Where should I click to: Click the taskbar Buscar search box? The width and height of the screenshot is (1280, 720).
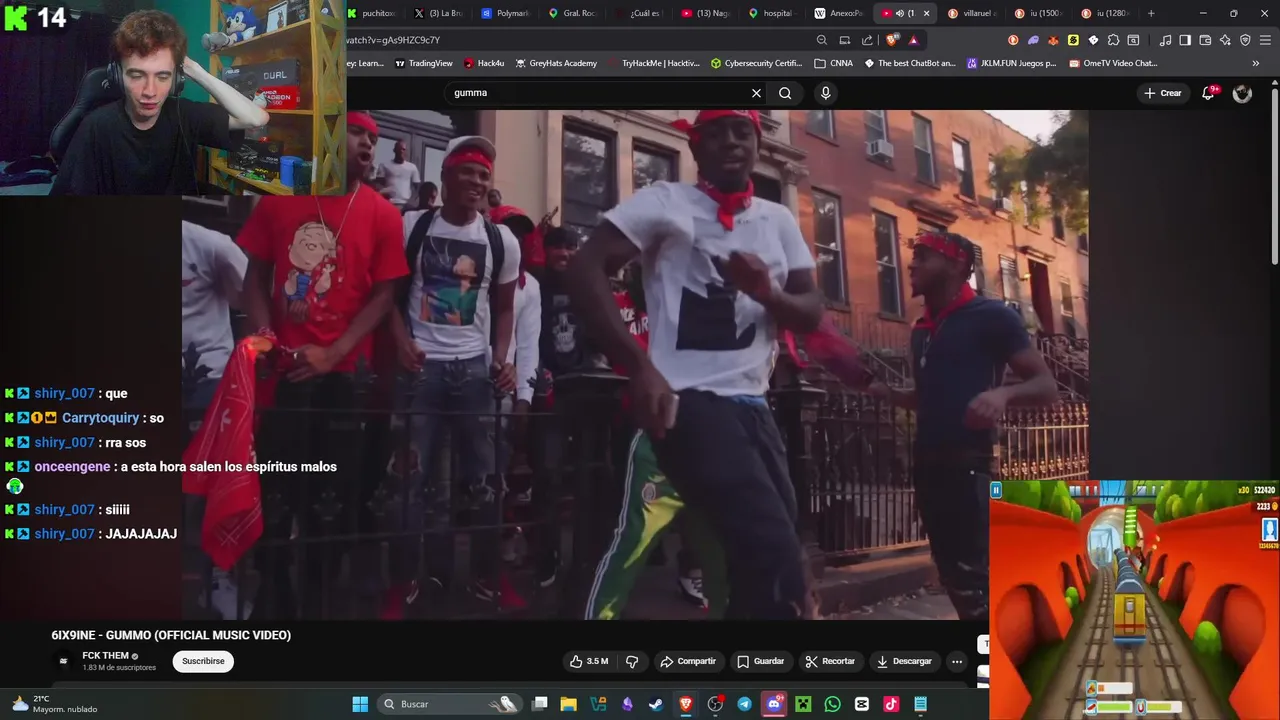tap(450, 704)
